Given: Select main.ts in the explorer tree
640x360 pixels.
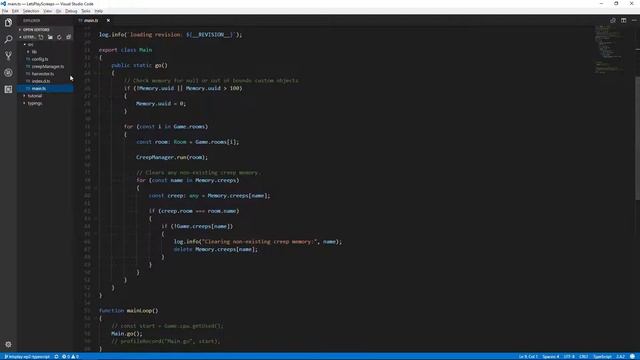Looking at the screenshot, I should 45,89.
